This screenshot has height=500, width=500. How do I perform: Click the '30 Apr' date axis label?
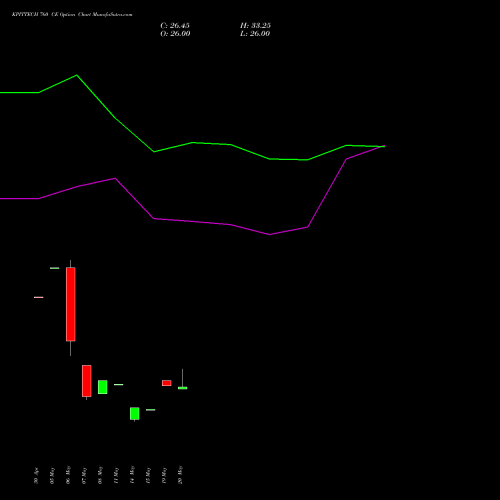[36, 476]
